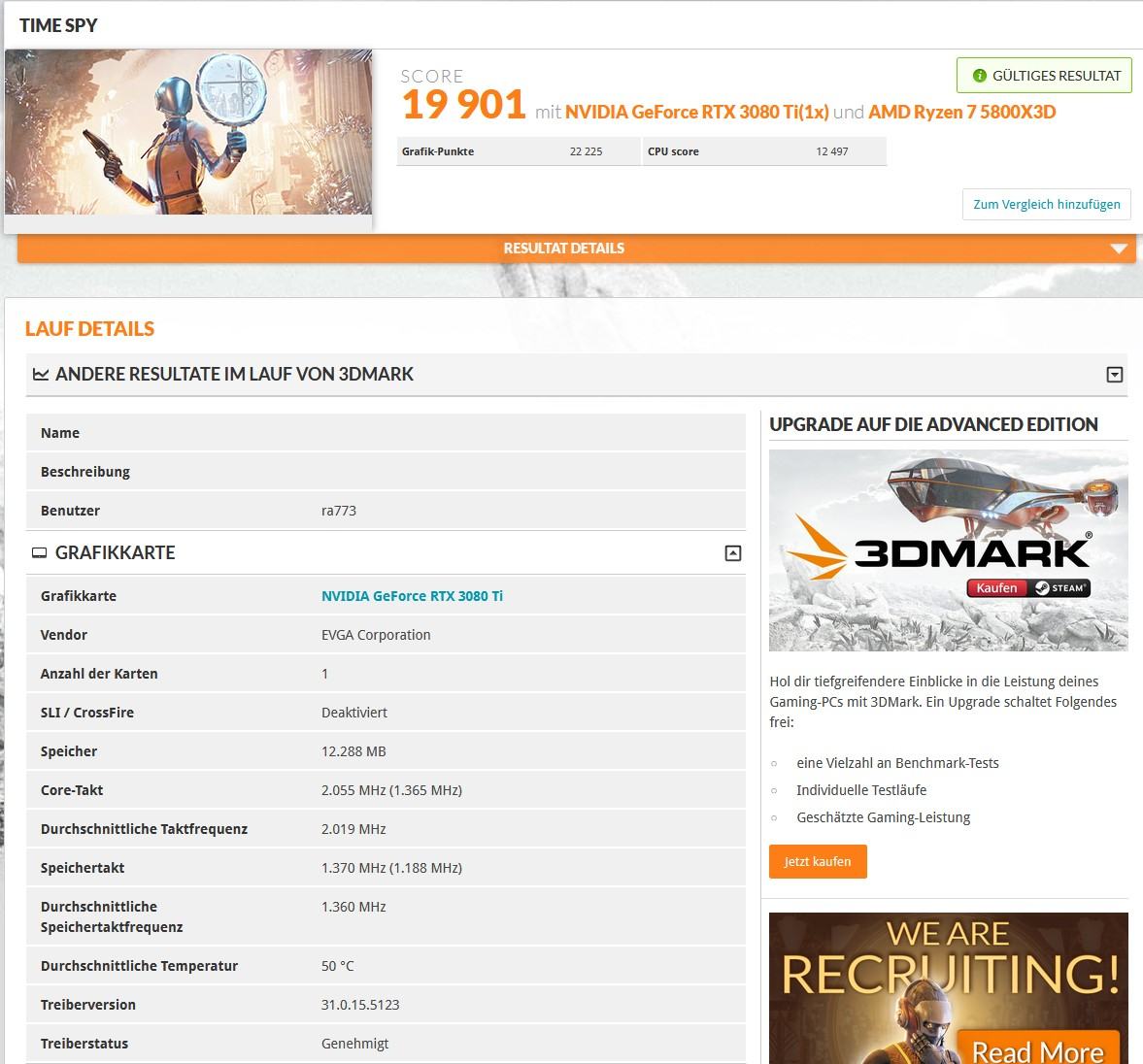Click the Treiberstatus value Genehmigt
Image resolution: width=1143 pixels, height=1064 pixels.
click(355, 1044)
